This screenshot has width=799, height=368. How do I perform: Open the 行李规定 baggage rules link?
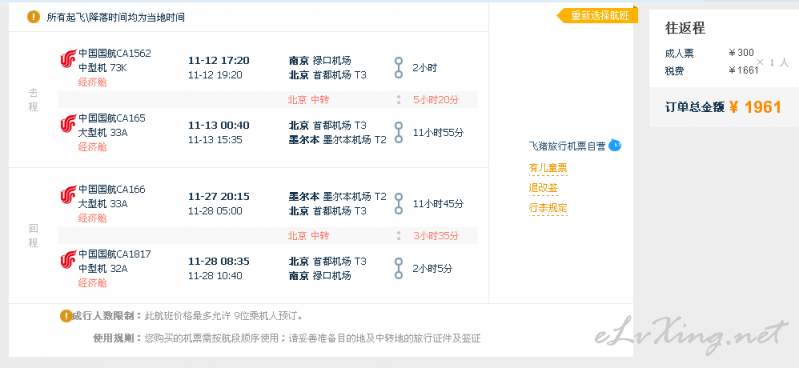[548, 208]
